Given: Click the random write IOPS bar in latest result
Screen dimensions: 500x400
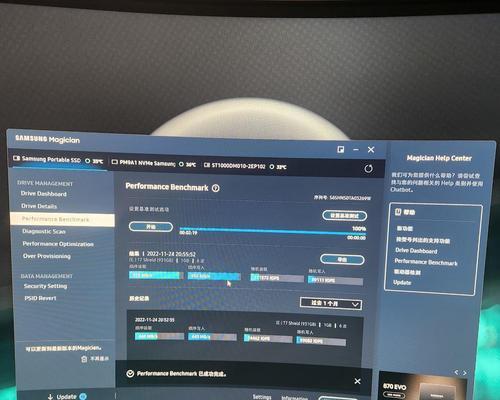Looking at the screenshot, I should 335,281.
